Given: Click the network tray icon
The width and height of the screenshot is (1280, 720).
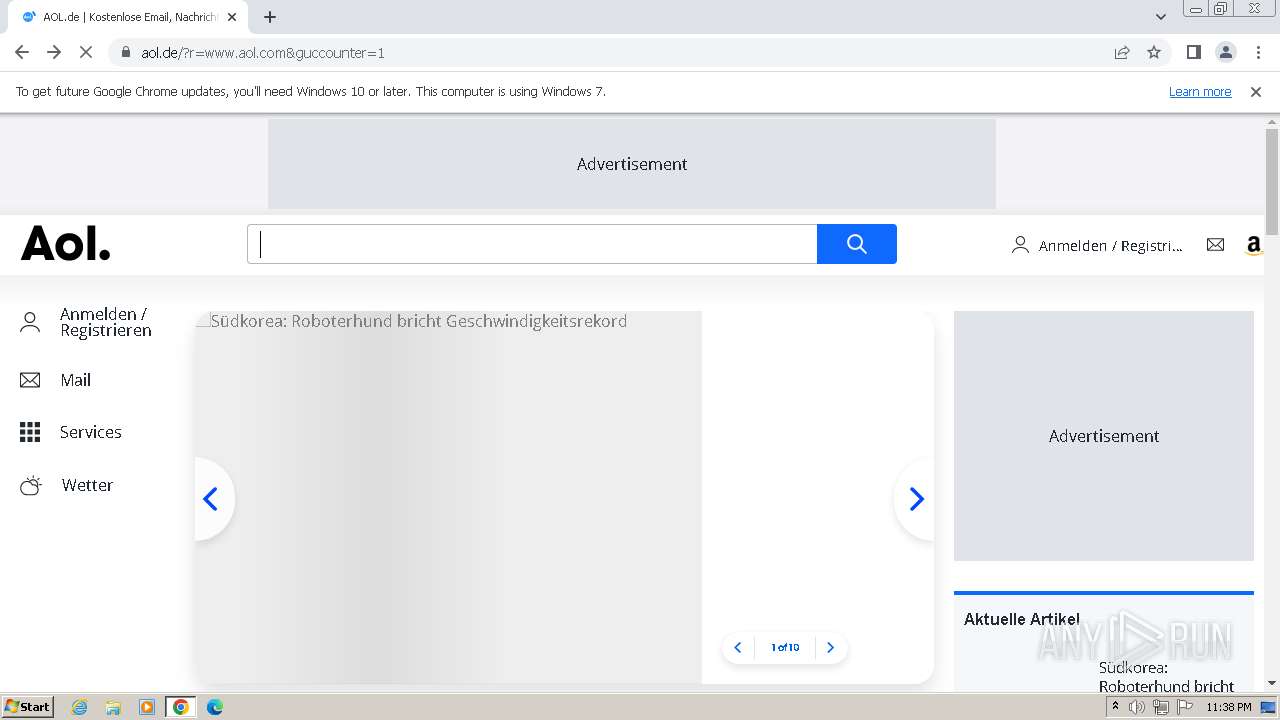Looking at the screenshot, I should coord(1161,707).
